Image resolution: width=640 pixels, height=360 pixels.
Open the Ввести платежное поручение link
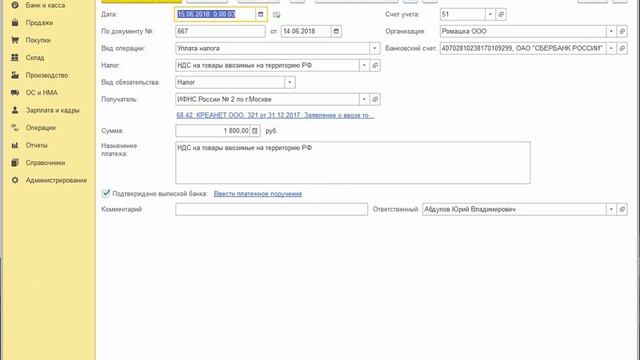258,194
